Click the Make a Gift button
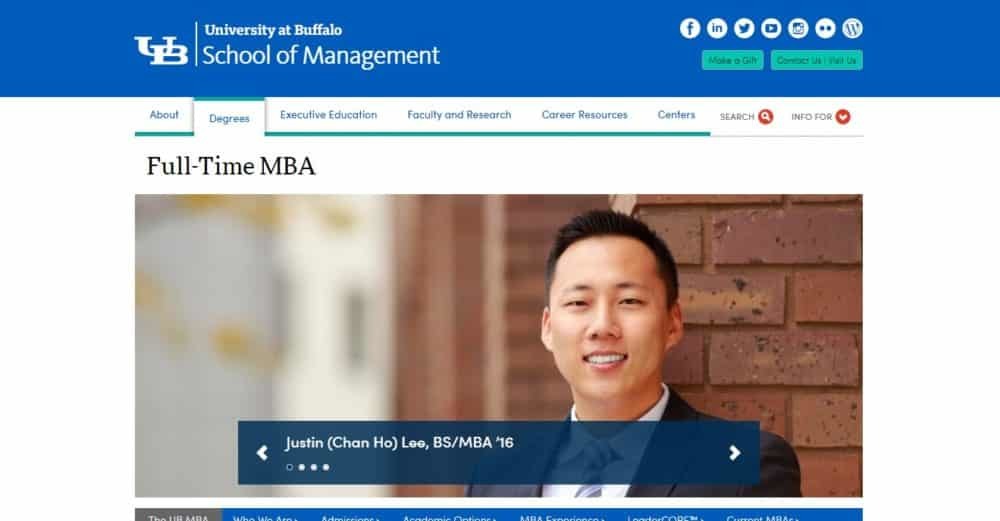 coord(732,60)
